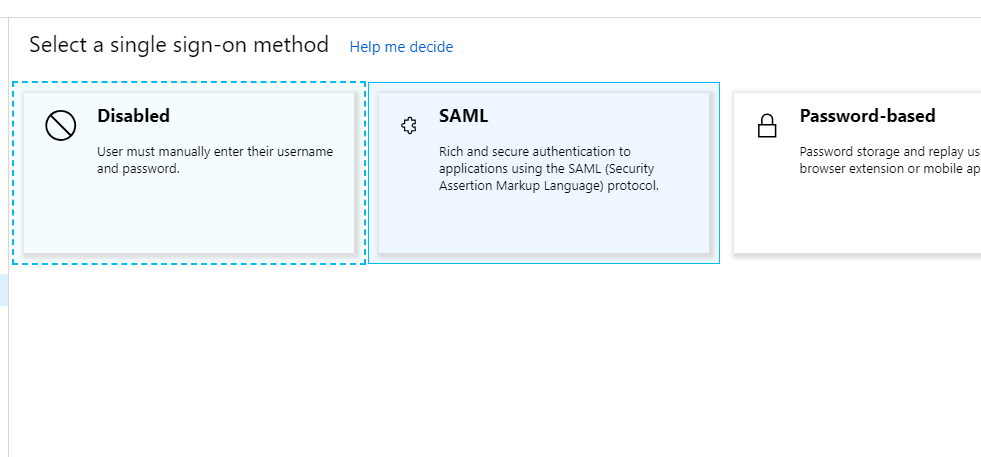
Task: Select the Password-based card's empty lower area
Action: (857, 216)
